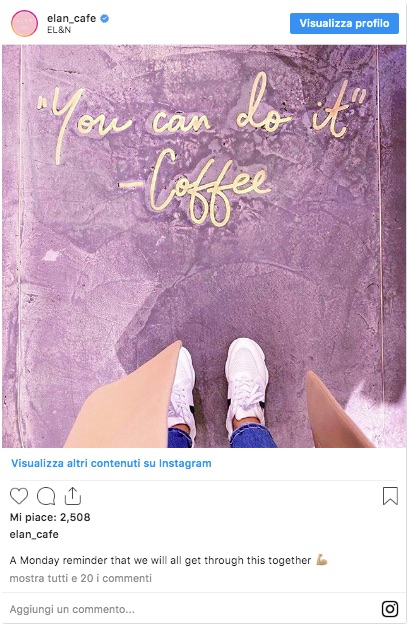Viewport: 408px width, 627px height.
Task: Save the post with the bookmark icon
Action: (390, 496)
